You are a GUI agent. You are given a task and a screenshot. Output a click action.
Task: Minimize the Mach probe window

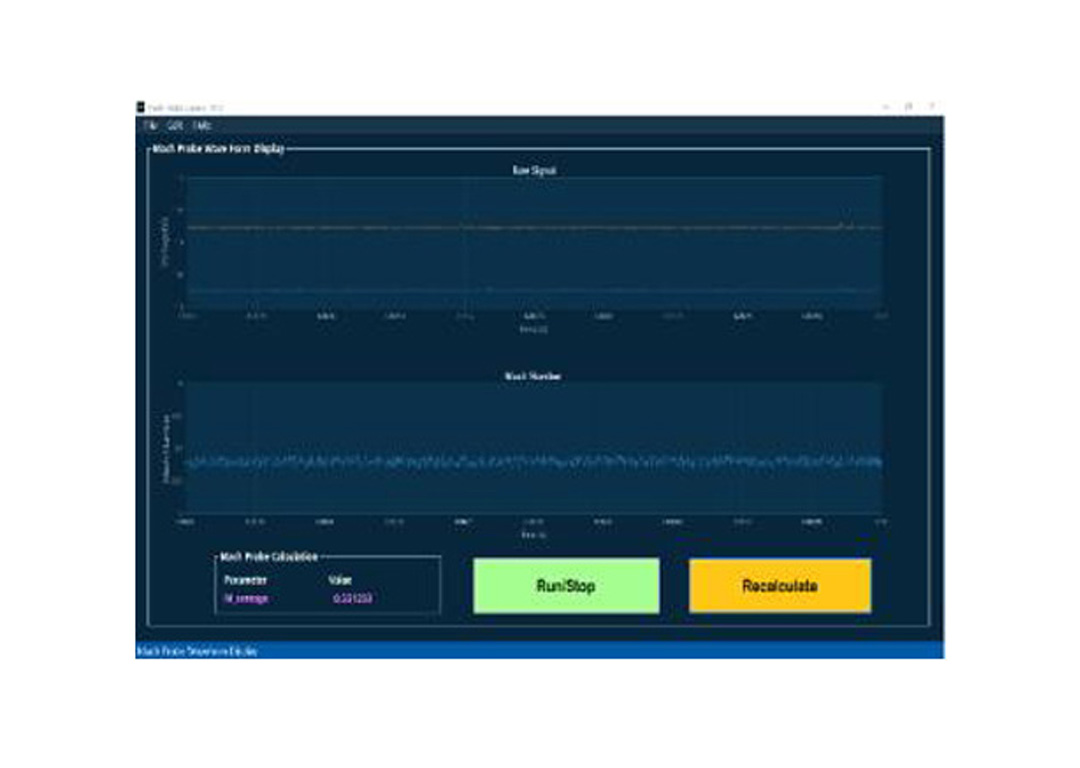point(885,107)
